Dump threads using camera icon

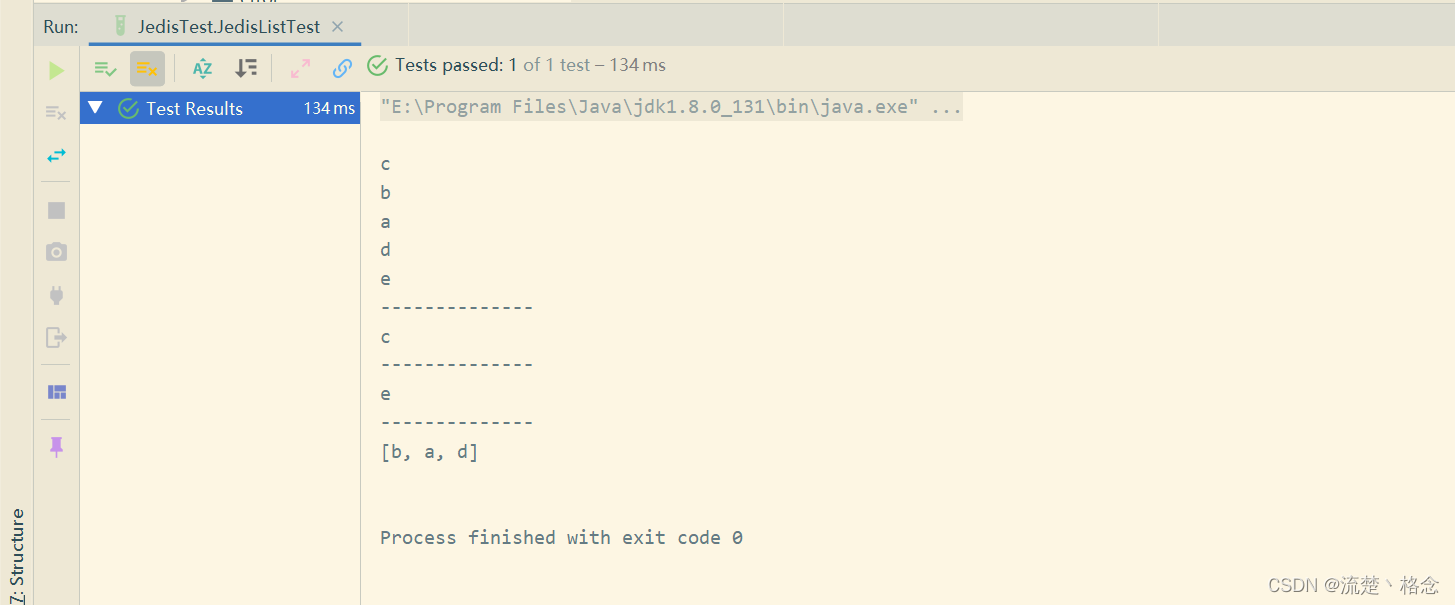tap(56, 252)
